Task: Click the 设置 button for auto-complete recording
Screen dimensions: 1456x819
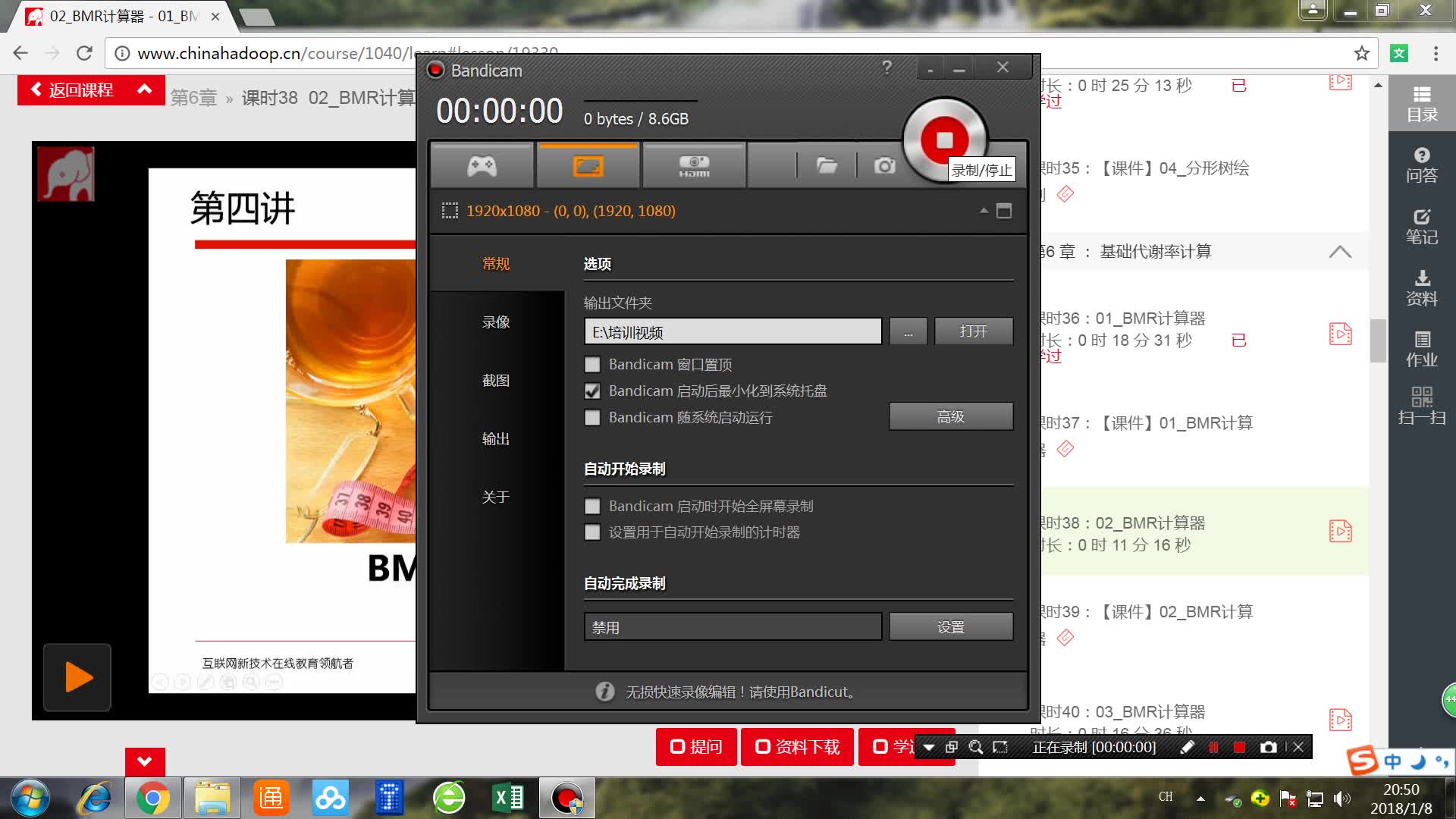Action: pyautogui.click(x=951, y=627)
